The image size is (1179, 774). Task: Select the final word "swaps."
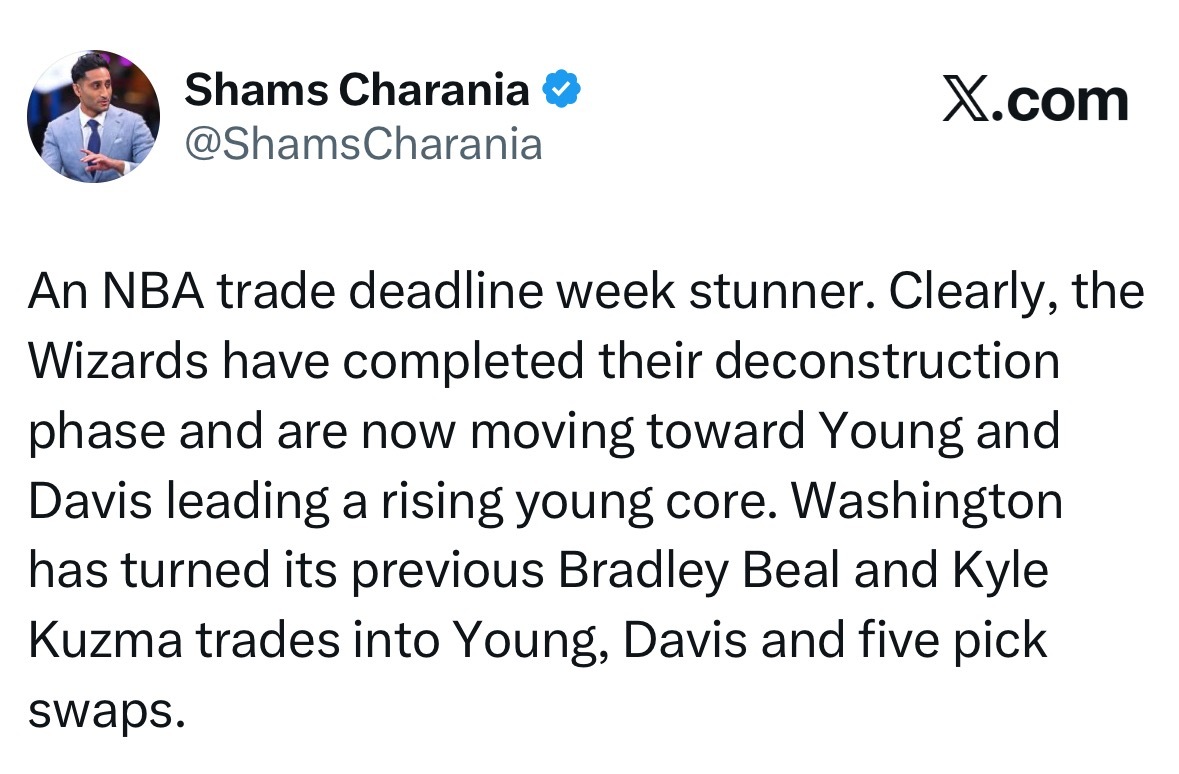(x=106, y=712)
